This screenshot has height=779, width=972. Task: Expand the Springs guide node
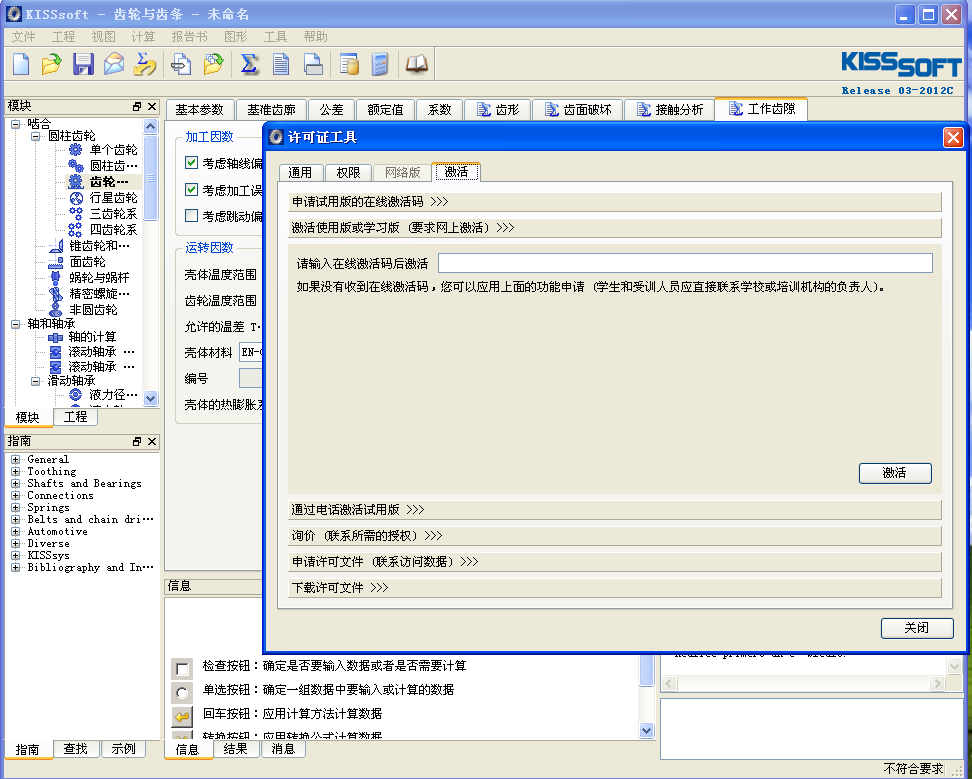coord(15,508)
